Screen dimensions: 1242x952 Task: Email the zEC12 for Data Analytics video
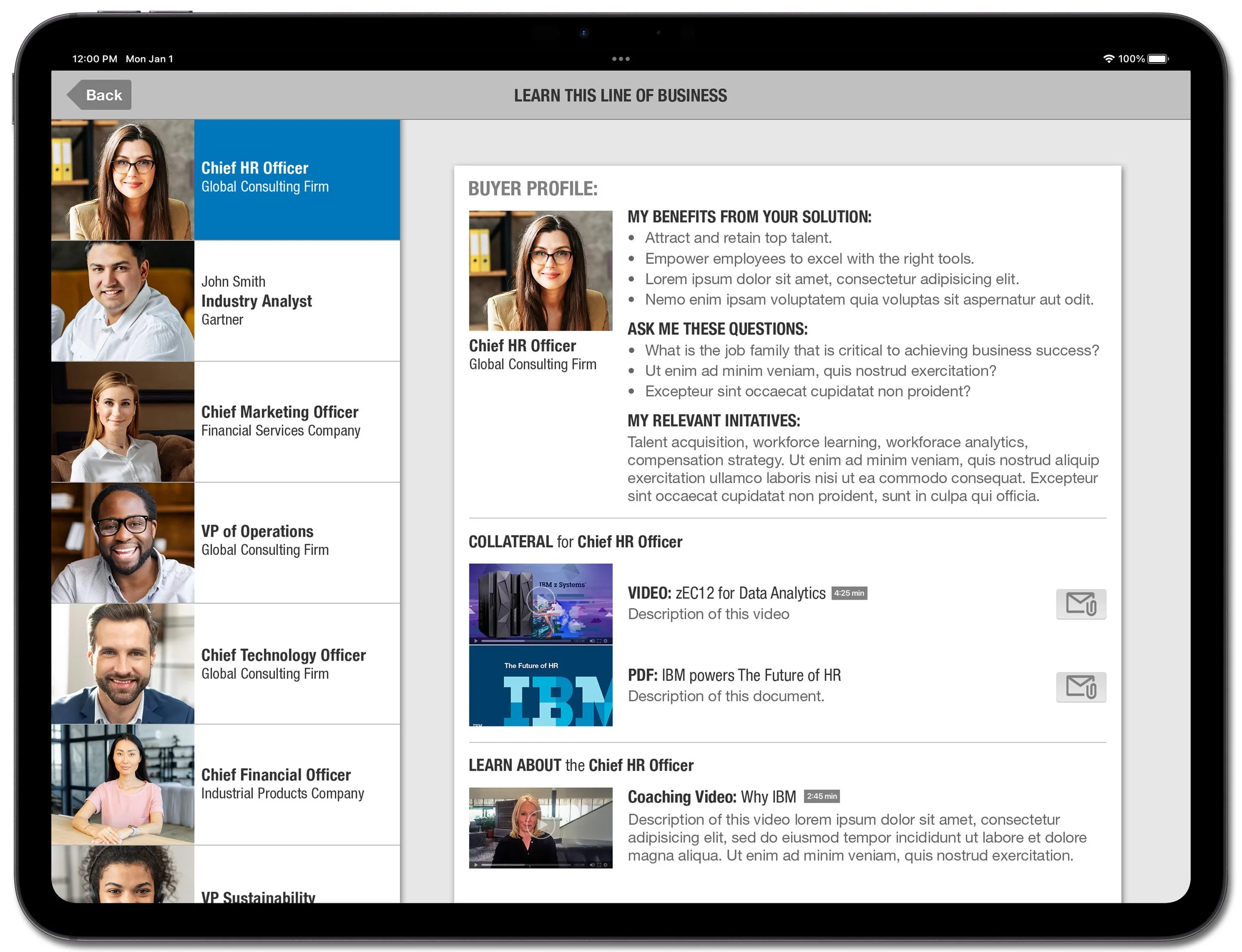pos(1082,604)
